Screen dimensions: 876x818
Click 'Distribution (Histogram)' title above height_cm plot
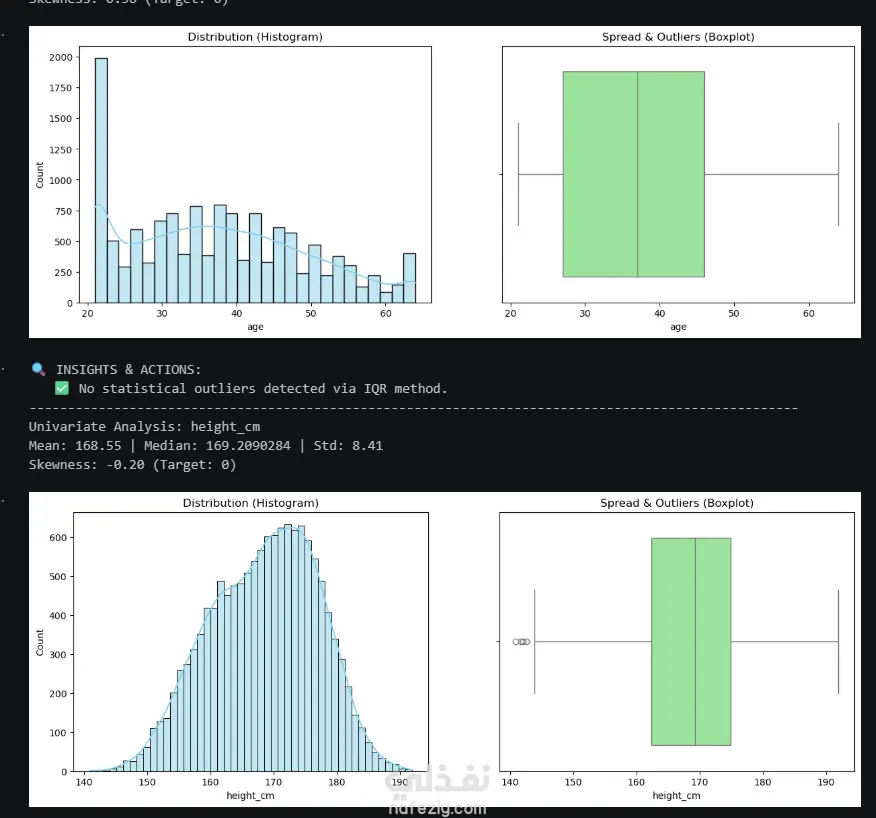click(251, 503)
